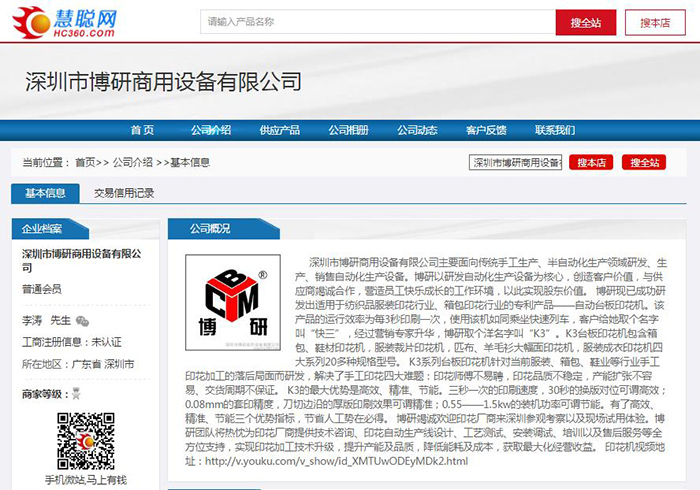
Task: Click the 公司概况 panel header
Action: (223, 229)
